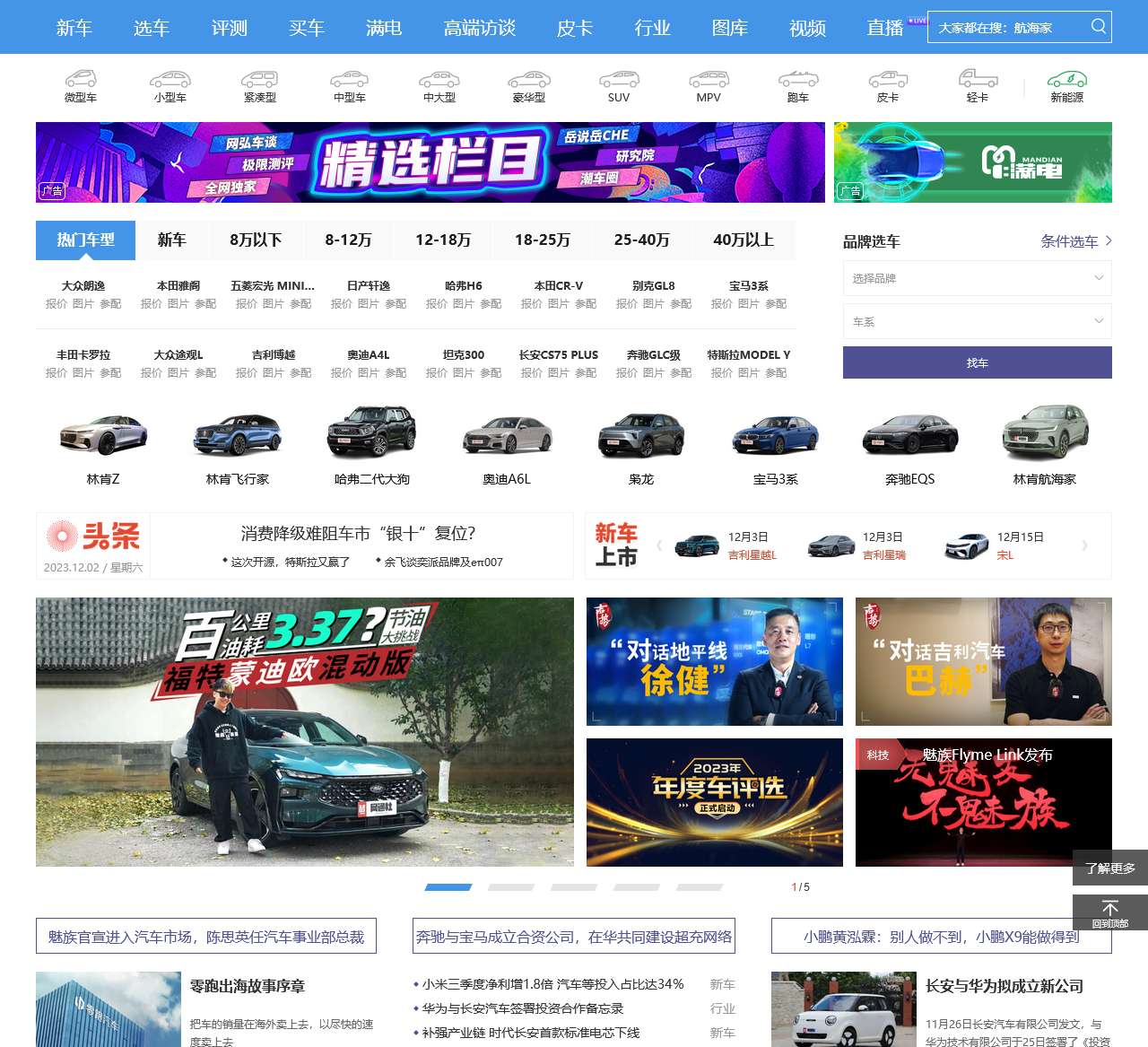Select the SUV car type icon
Viewport: 1148px width, 1047px height.
(619, 79)
